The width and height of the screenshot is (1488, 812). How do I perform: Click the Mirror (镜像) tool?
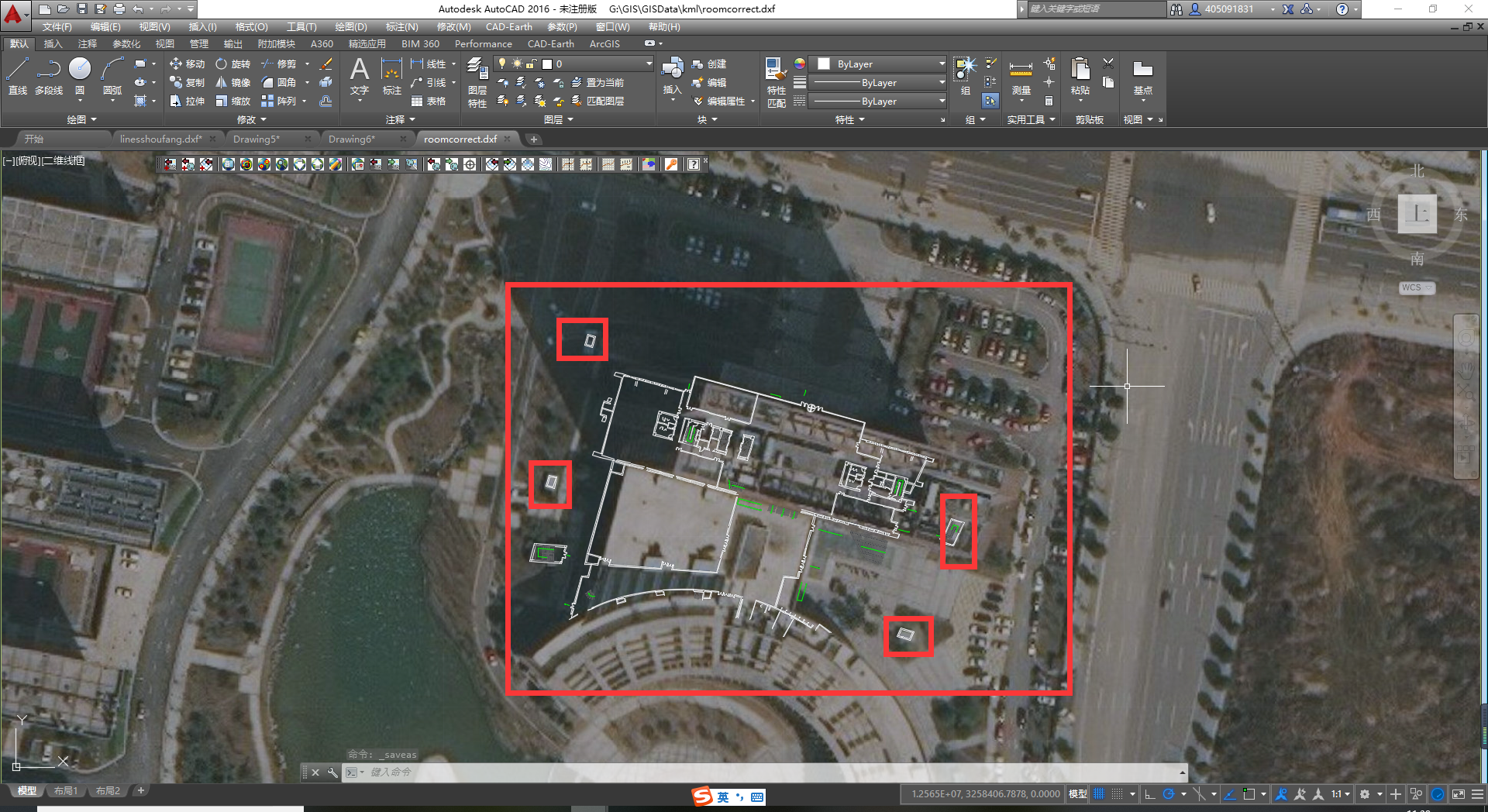[x=233, y=82]
